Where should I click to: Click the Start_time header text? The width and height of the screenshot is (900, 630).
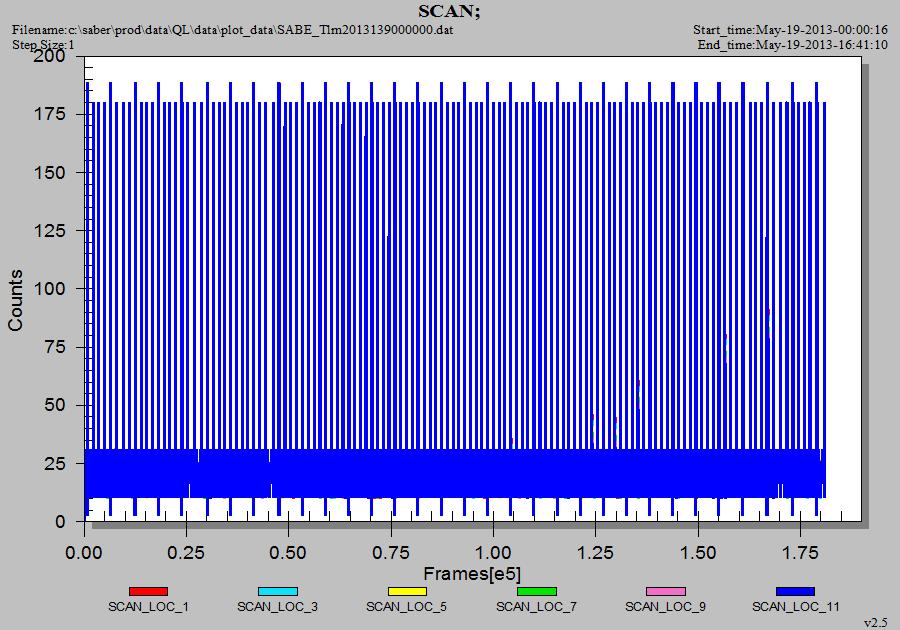pyautogui.click(x=790, y=29)
